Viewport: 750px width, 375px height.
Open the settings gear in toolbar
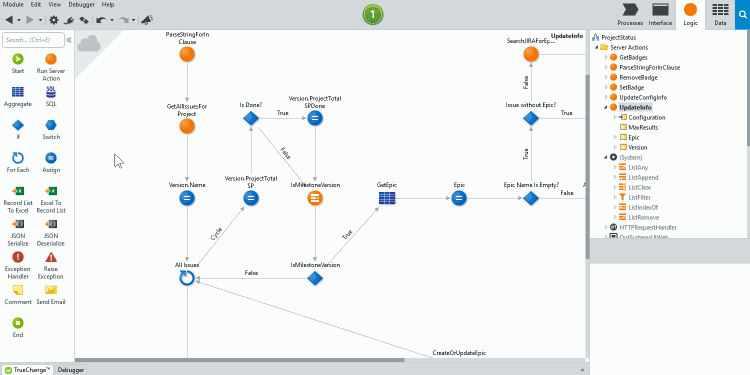point(54,20)
